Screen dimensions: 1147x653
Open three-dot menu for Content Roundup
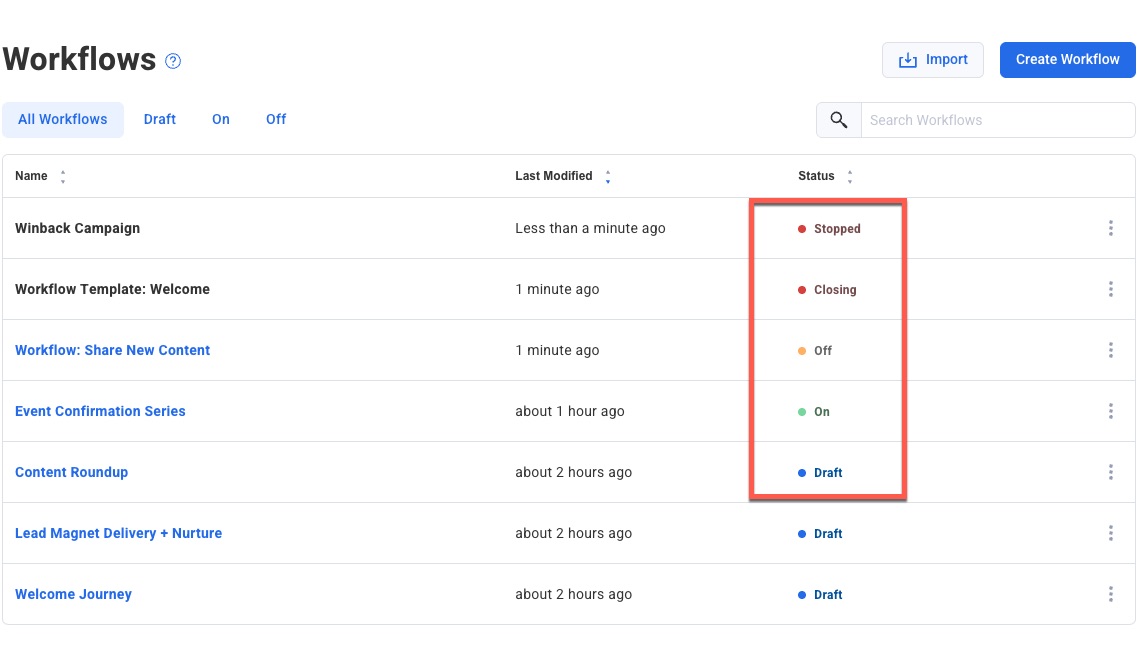coord(1110,473)
